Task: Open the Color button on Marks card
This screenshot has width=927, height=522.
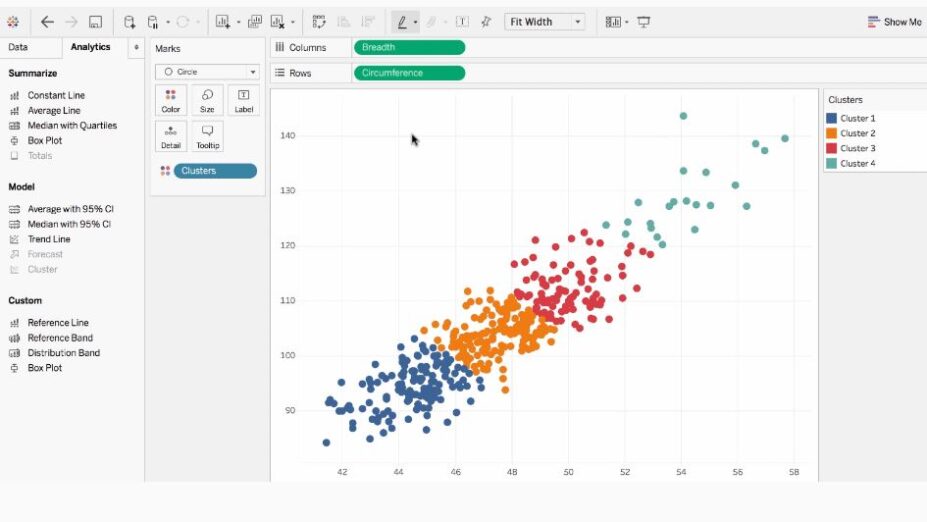Action: coord(171,100)
